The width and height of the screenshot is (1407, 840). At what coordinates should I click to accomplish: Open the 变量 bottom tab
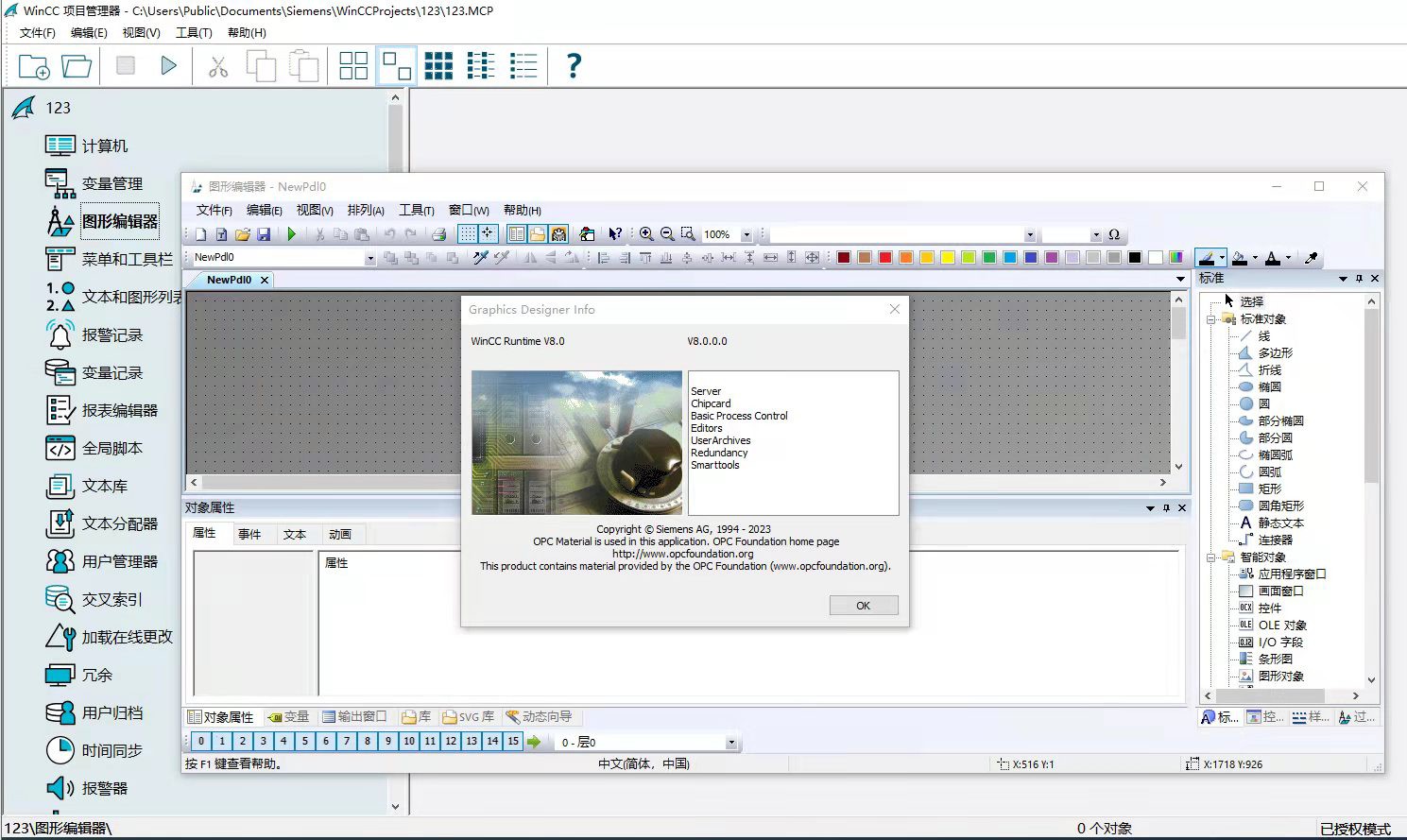(x=289, y=716)
